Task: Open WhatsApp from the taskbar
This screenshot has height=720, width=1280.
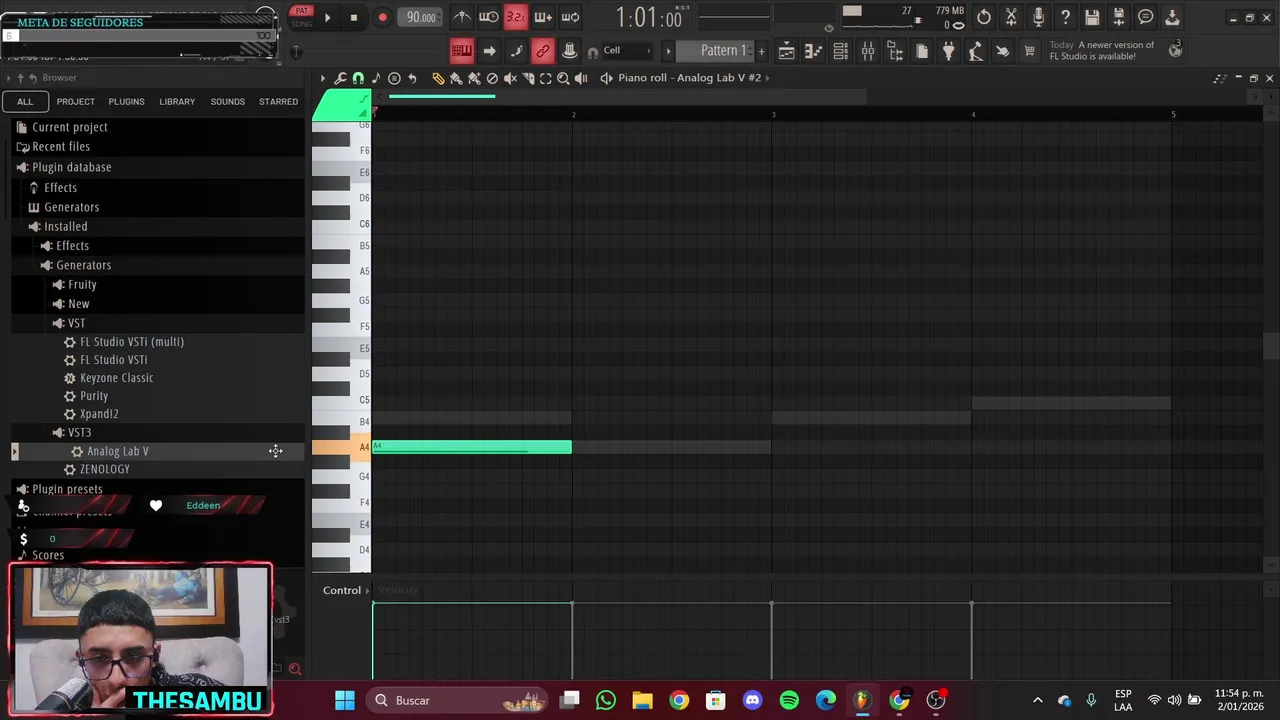Action: click(x=606, y=700)
